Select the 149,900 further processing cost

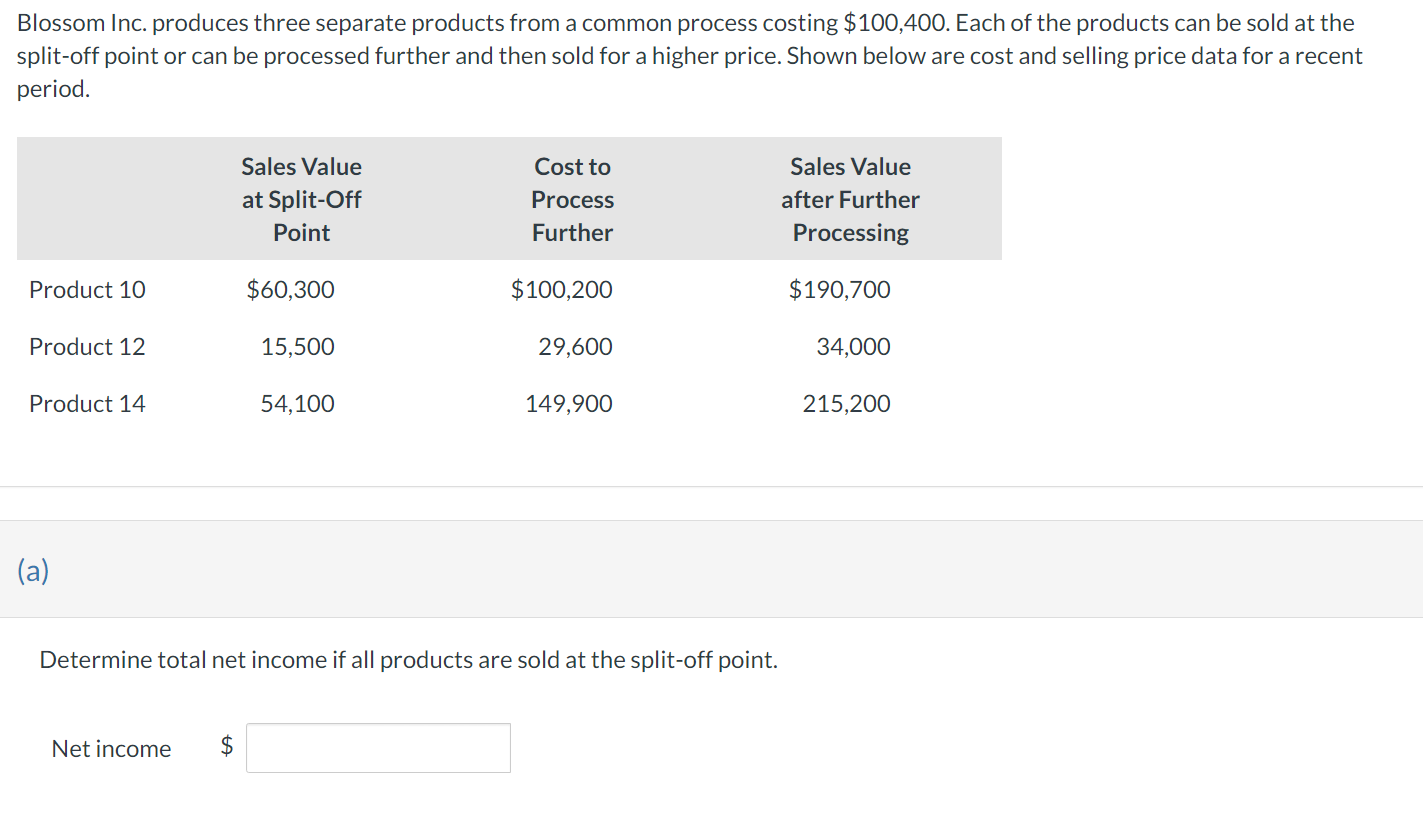[569, 404]
